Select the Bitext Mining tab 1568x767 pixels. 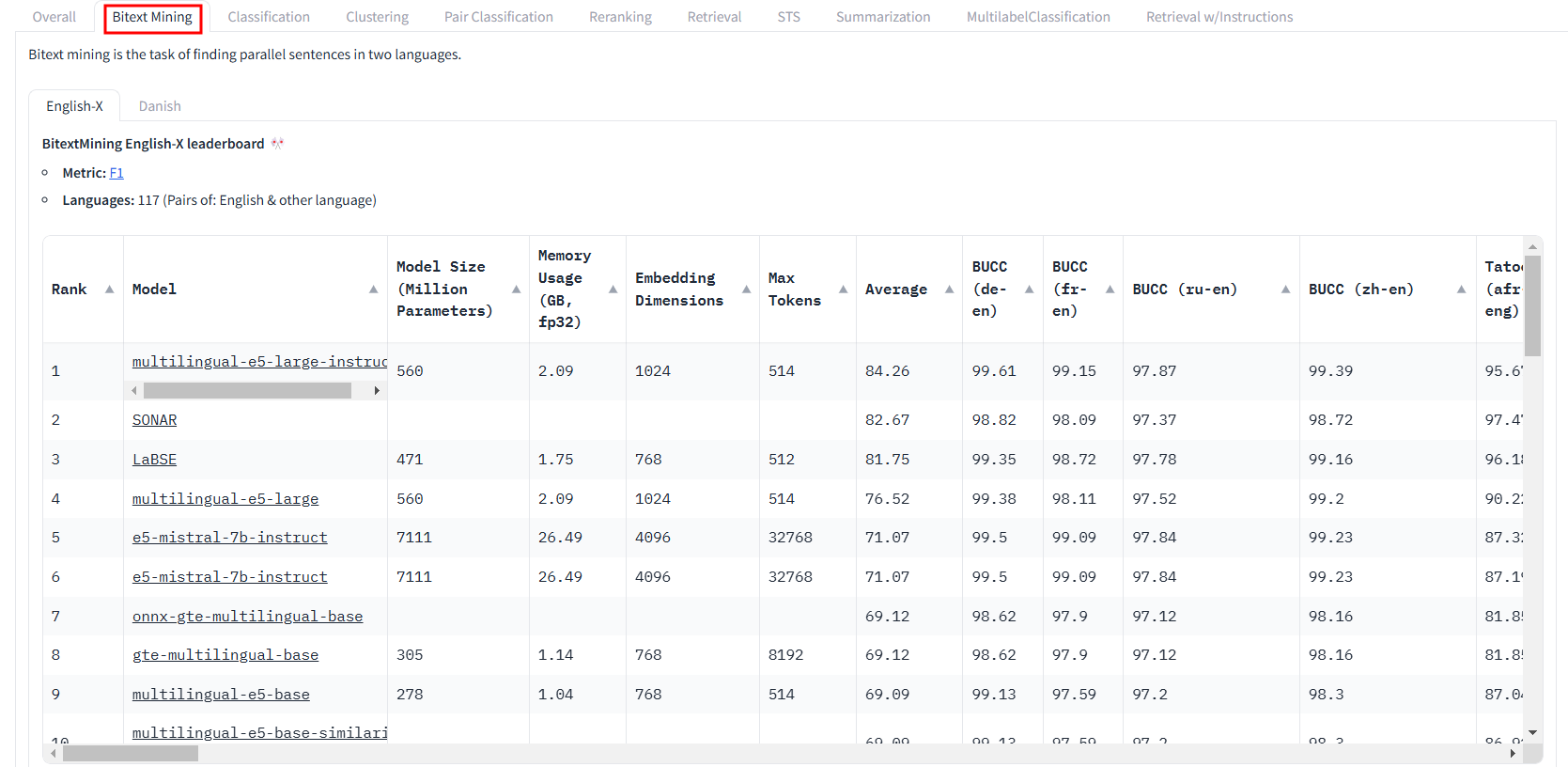[x=152, y=17]
